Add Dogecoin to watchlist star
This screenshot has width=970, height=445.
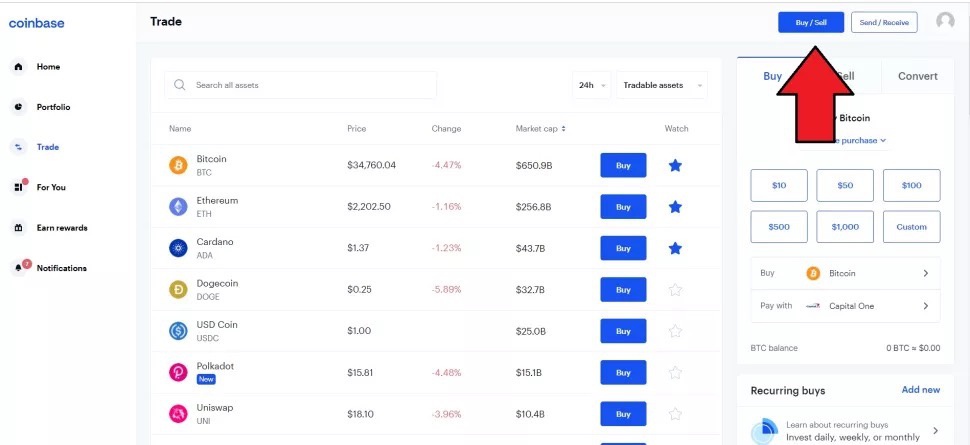(x=676, y=290)
